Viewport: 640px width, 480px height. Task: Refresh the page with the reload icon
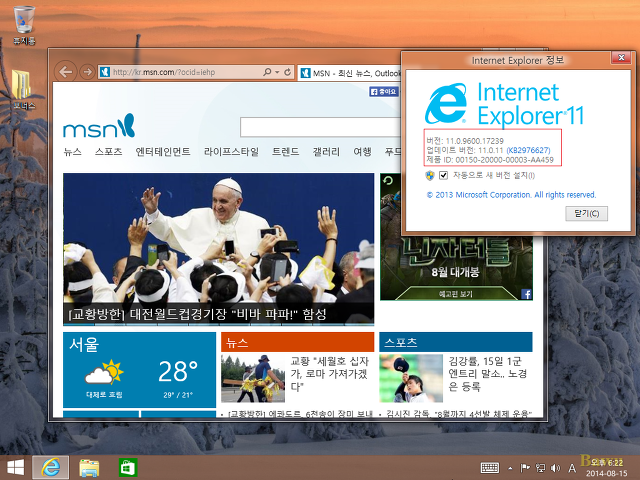288,72
